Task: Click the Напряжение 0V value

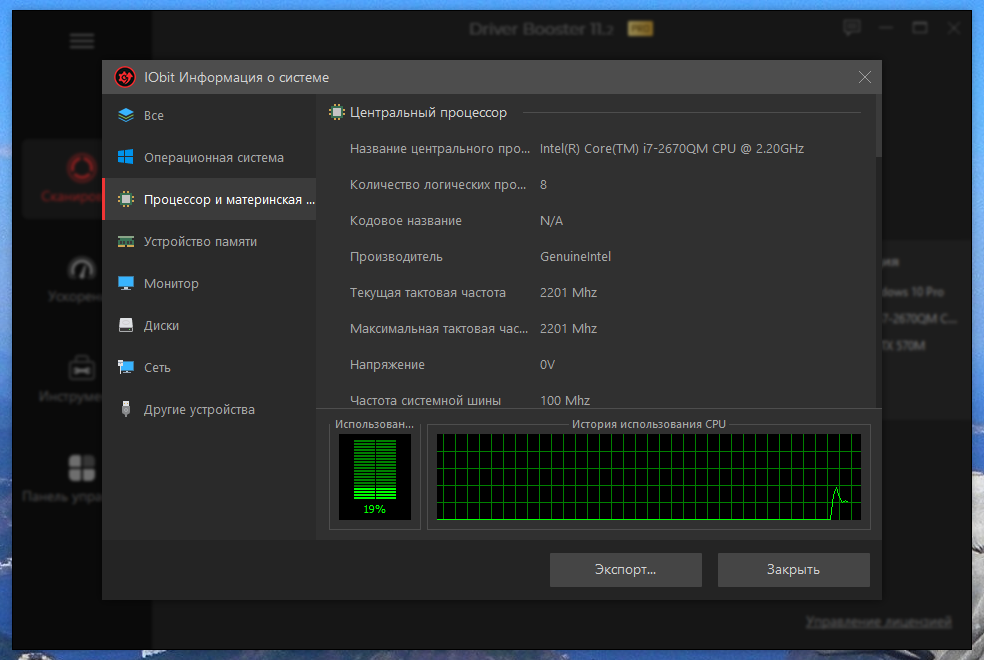Action: click(547, 365)
